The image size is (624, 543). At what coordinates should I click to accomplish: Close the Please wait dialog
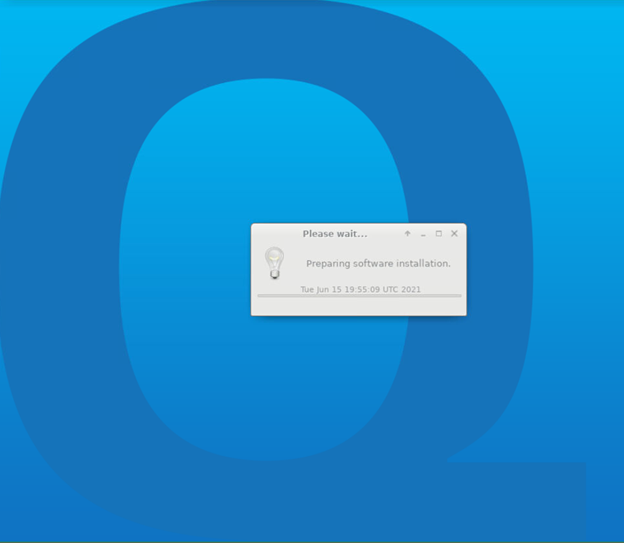454,234
